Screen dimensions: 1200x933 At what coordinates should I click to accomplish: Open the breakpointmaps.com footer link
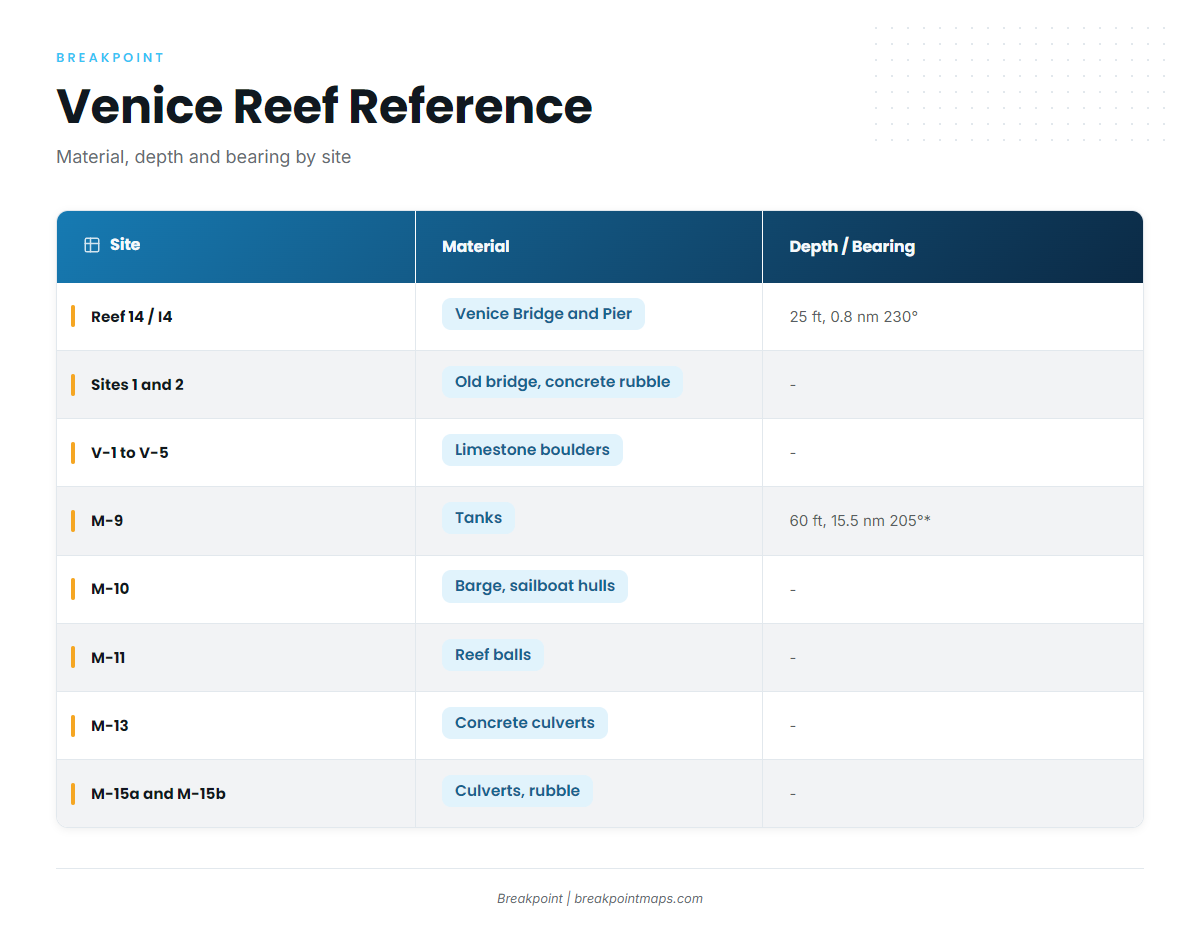click(638, 899)
